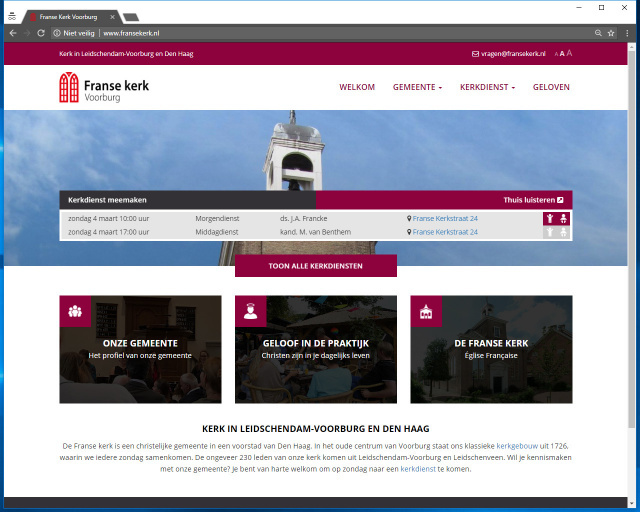
Task: Click the Toon alle kerkdiensten button
Action: (315, 266)
